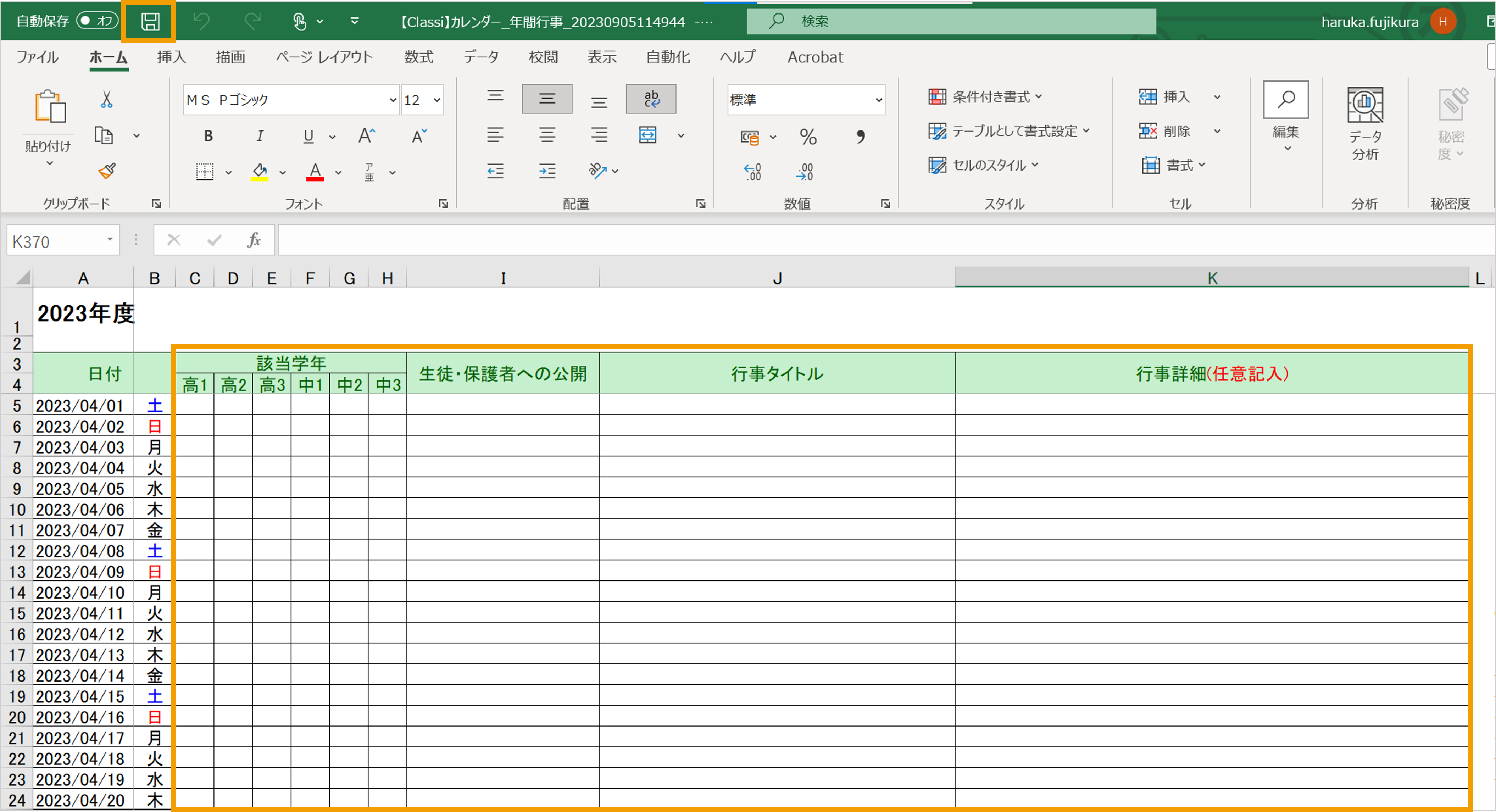The image size is (1496, 812).
Task: Select the Format Painter brush
Action: (x=107, y=171)
